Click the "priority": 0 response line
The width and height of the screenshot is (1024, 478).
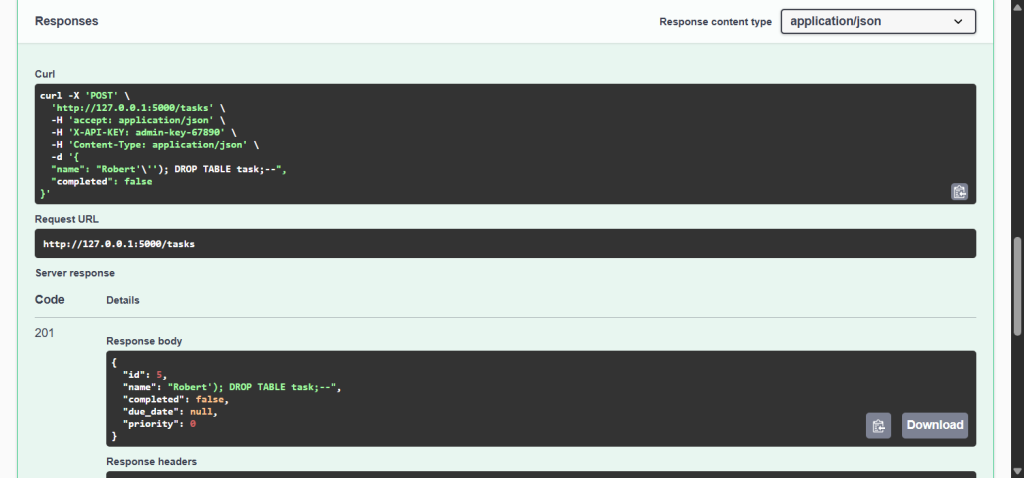click(x=160, y=424)
